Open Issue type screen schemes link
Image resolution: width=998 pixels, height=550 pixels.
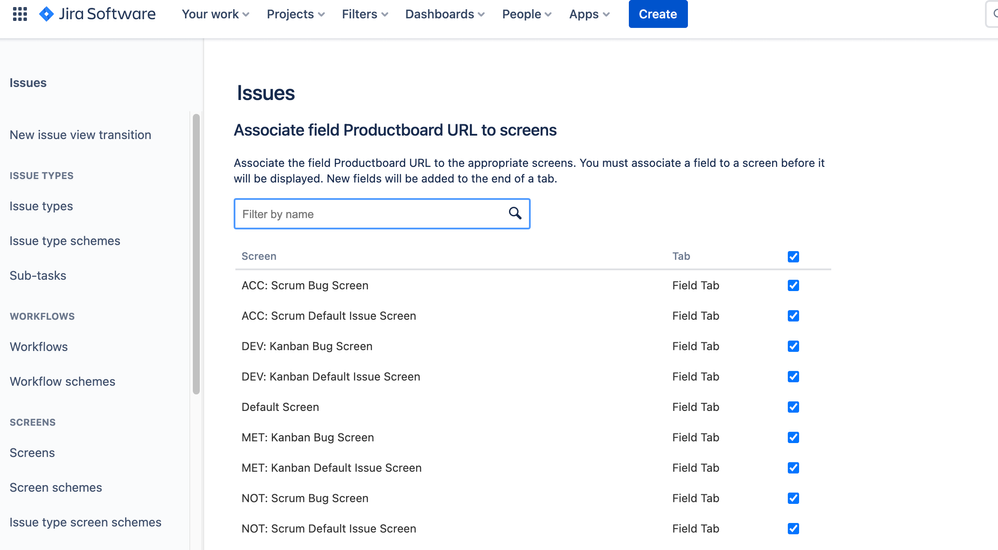click(x=85, y=523)
